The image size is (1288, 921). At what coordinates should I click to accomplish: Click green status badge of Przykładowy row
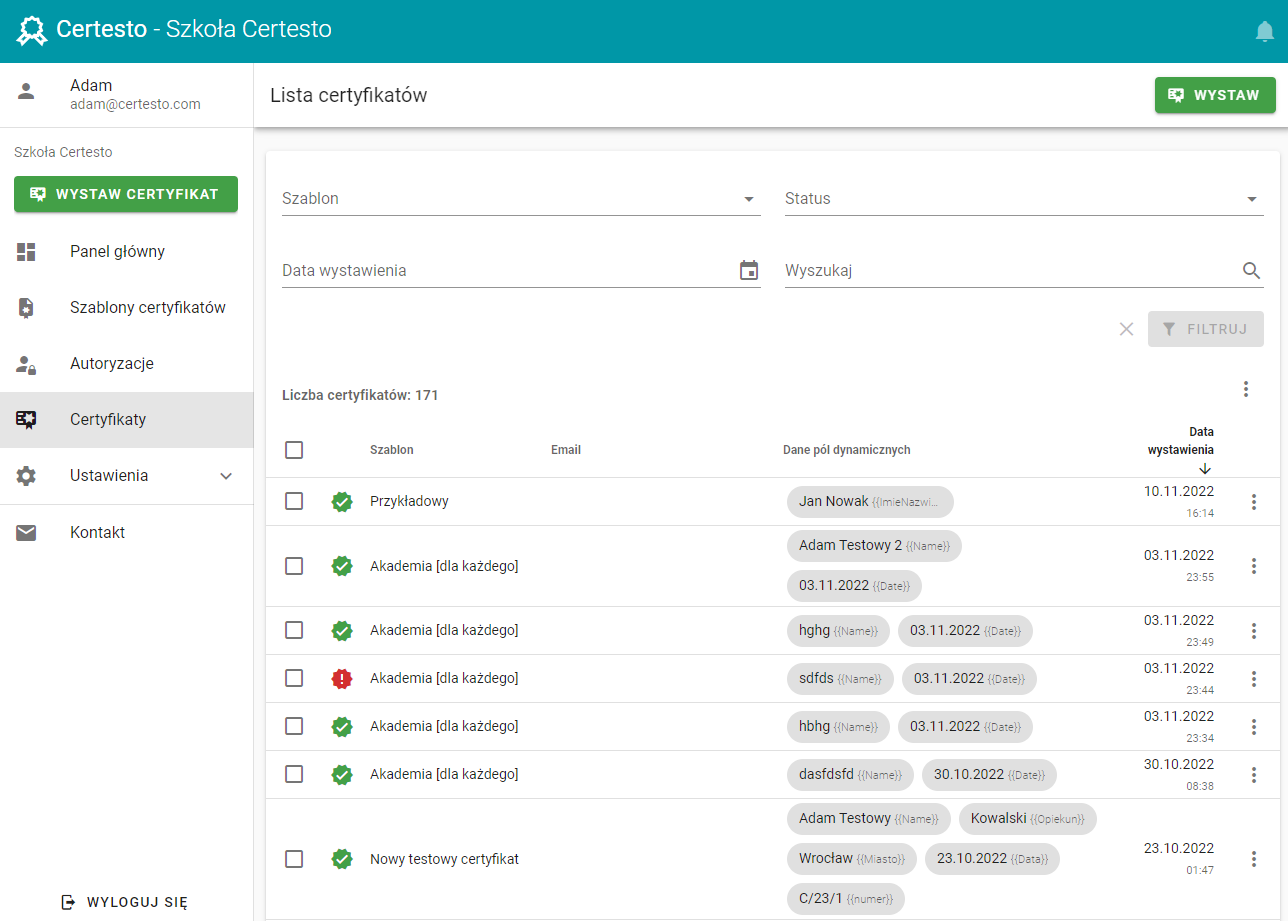click(342, 502)
